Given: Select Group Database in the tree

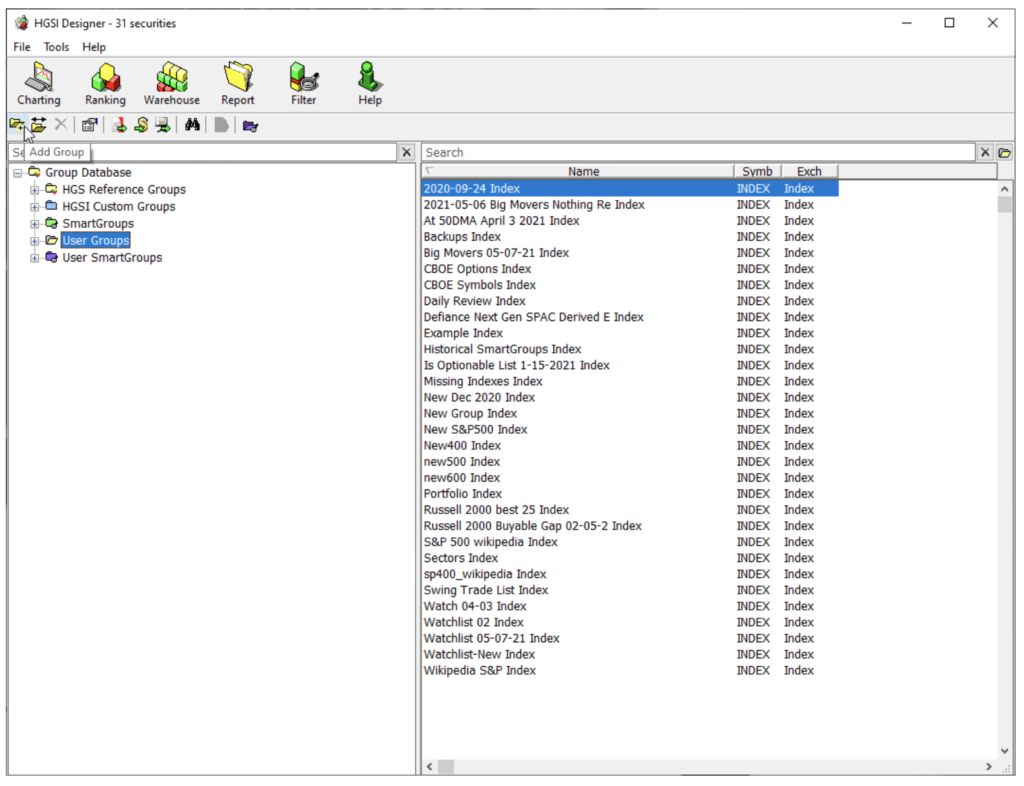Looking at the screenshot, I should (88, 172).
